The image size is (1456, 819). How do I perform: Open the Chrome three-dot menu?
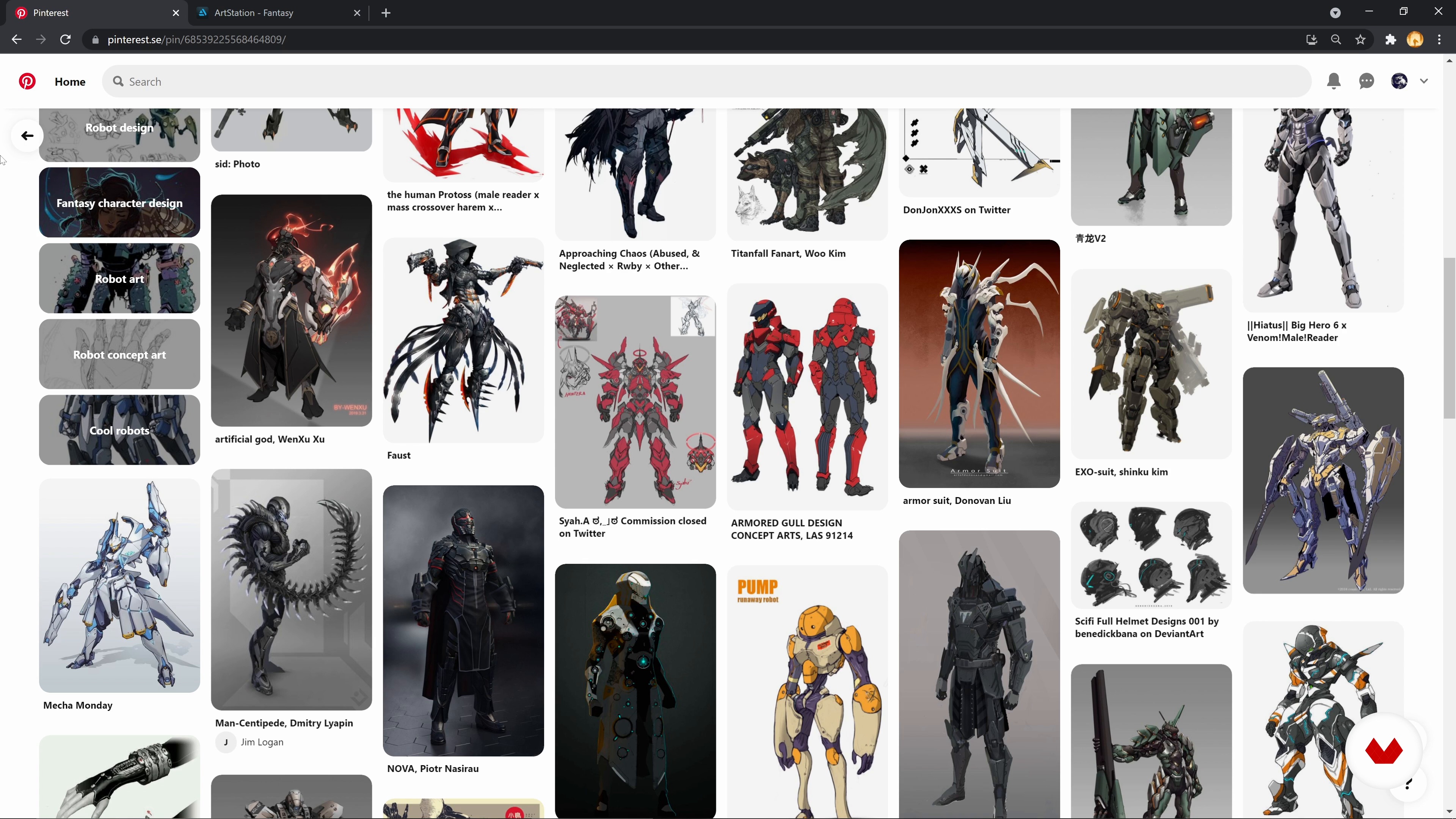click(x=1440, y=39)
